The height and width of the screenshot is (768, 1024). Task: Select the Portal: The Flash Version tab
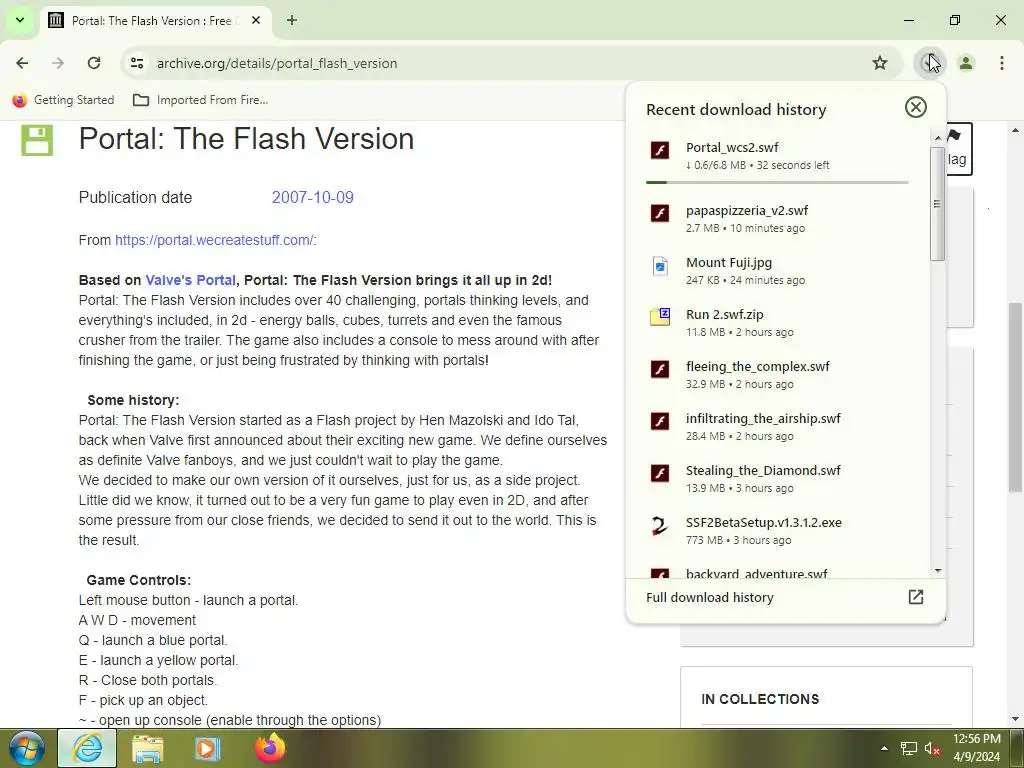(157, 21)
